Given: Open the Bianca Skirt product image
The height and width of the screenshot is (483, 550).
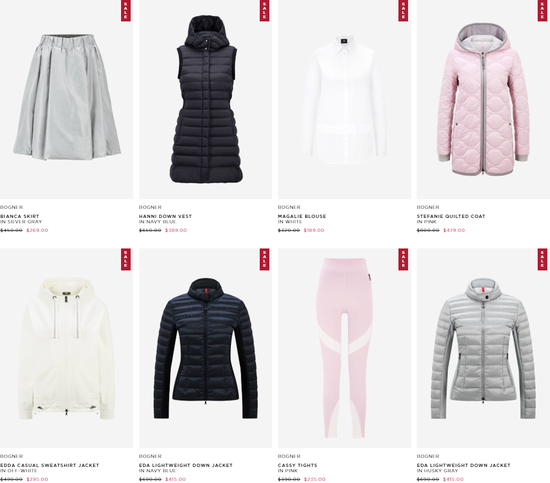Looking at the screenshot, I should tap(66, 99).
